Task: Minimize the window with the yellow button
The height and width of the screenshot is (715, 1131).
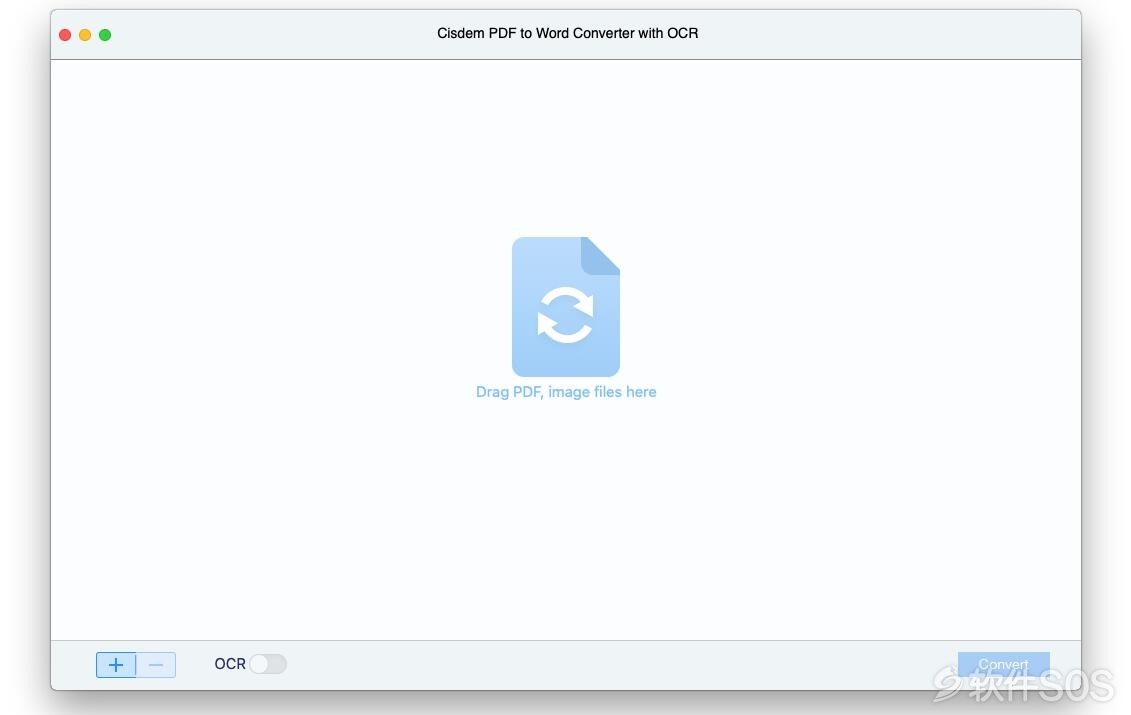Action: 85,35
